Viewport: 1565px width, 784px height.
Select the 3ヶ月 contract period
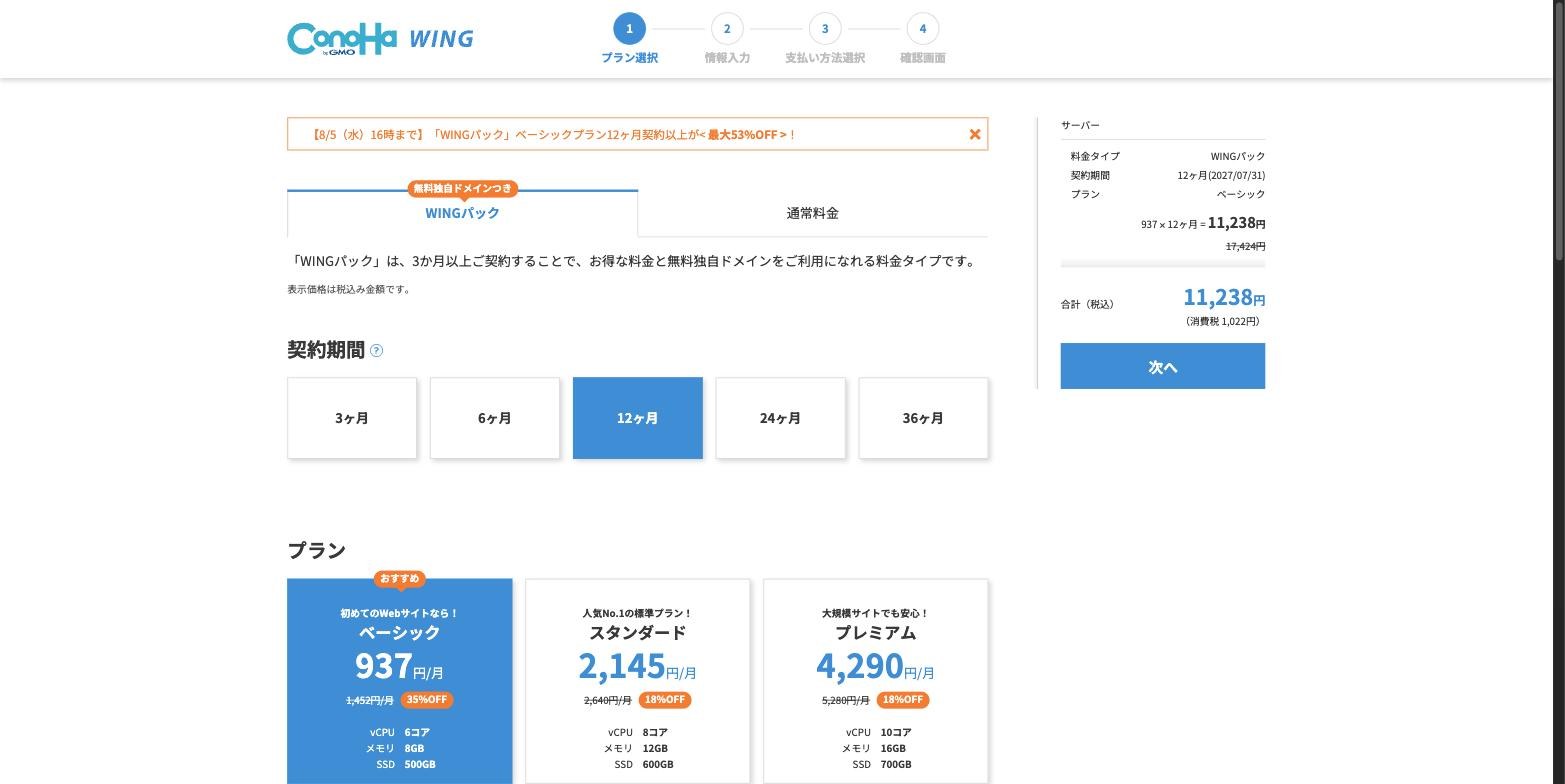coord(352,418)
